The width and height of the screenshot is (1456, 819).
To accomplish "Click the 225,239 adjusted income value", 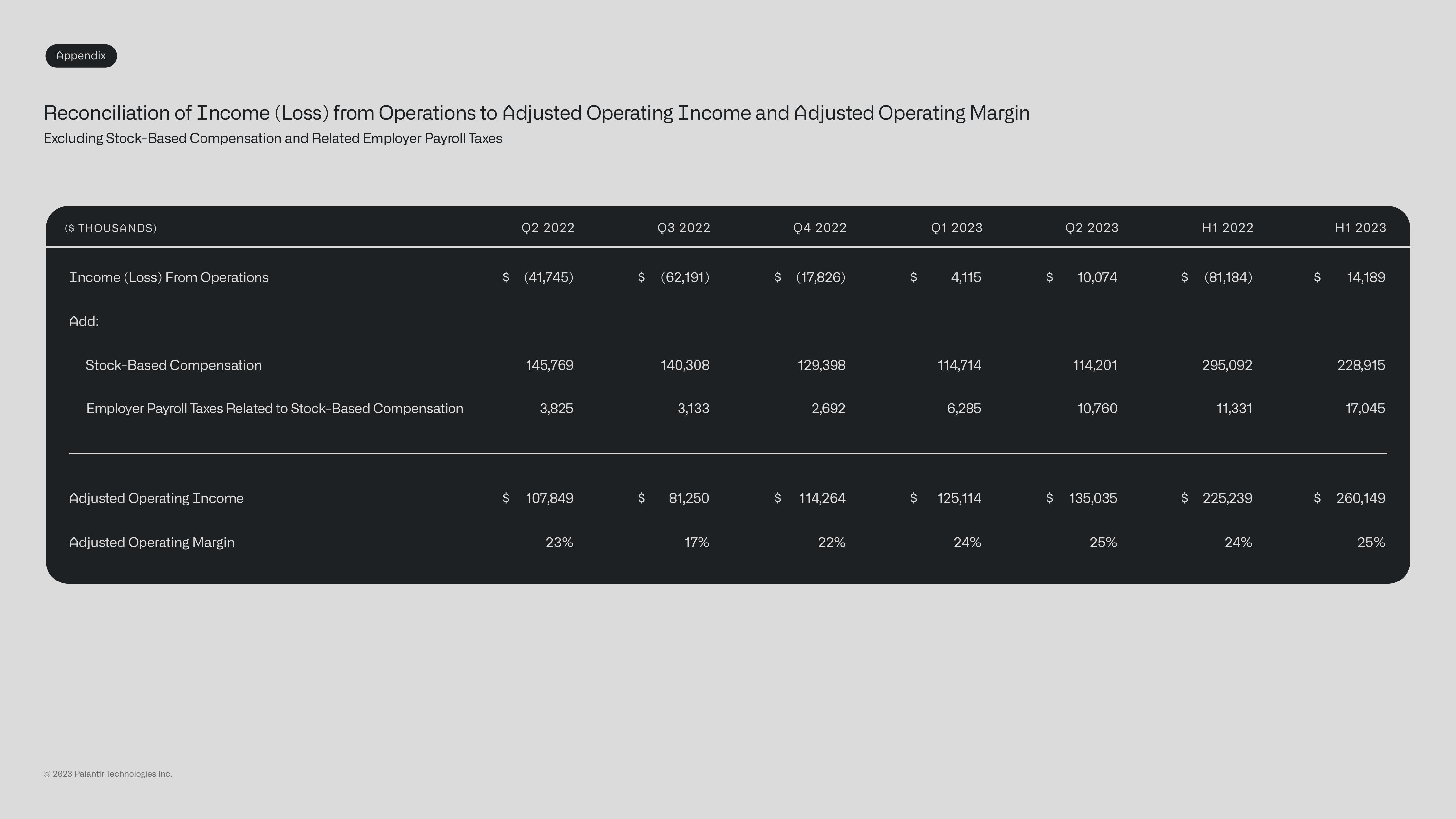I will tap(1228, 499).
